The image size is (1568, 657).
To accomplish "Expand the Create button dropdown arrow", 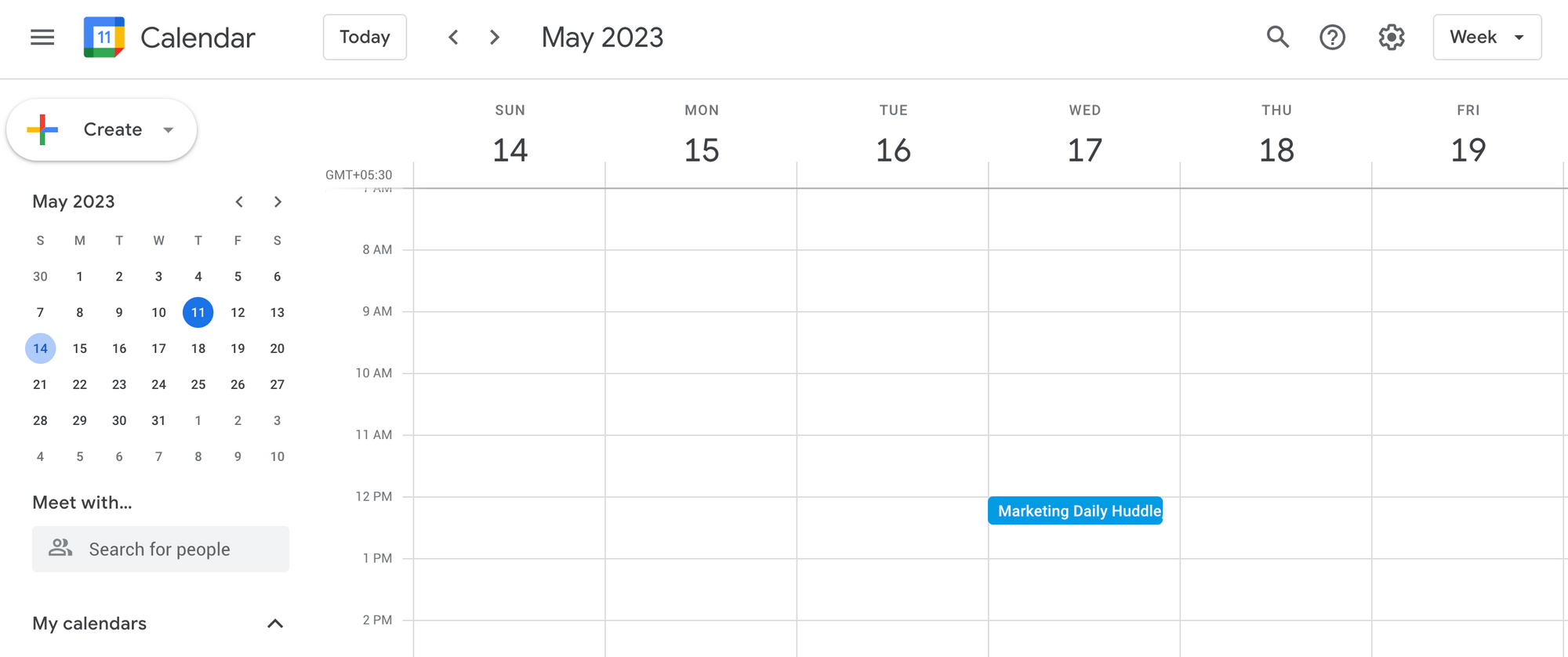I will point(169,130).
